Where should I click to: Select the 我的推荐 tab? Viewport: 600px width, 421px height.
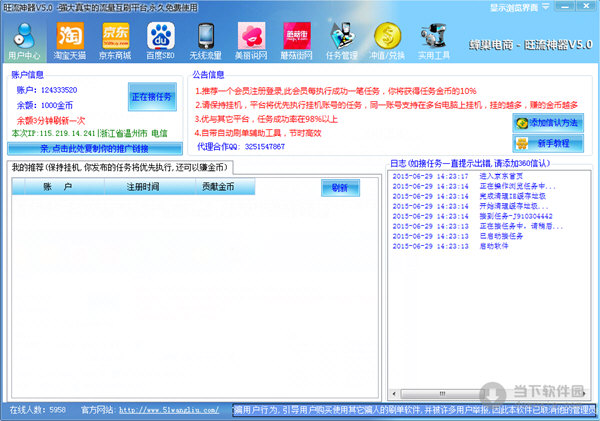pyautogui.click(x=120, y=167)
